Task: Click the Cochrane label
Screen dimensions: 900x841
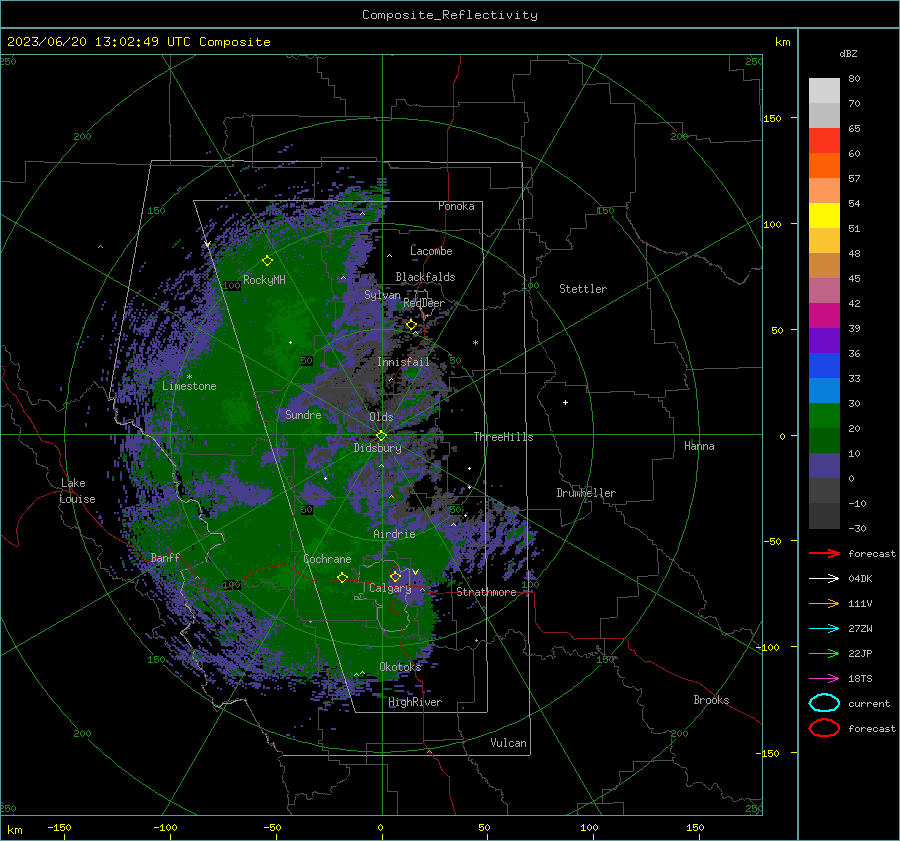Action: click(327, 559)
